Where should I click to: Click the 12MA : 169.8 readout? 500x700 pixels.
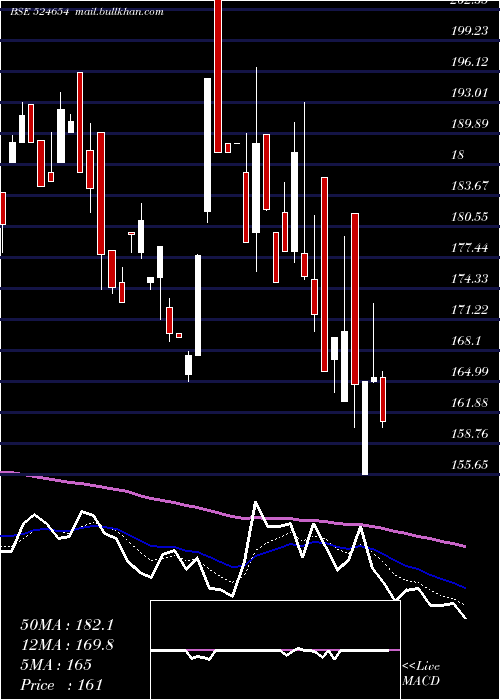pyautogui.click(x=67, y=645)
